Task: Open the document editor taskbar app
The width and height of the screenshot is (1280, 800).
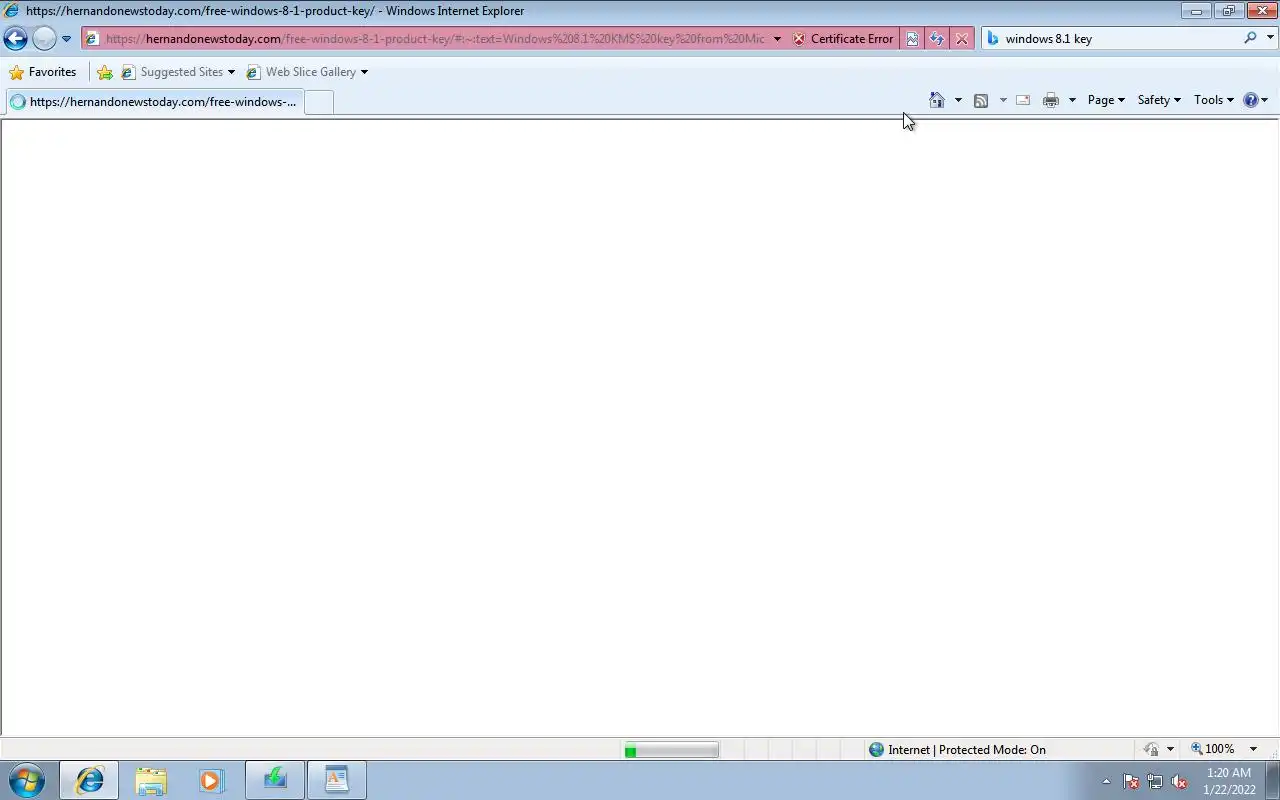Action: (337, 780)
